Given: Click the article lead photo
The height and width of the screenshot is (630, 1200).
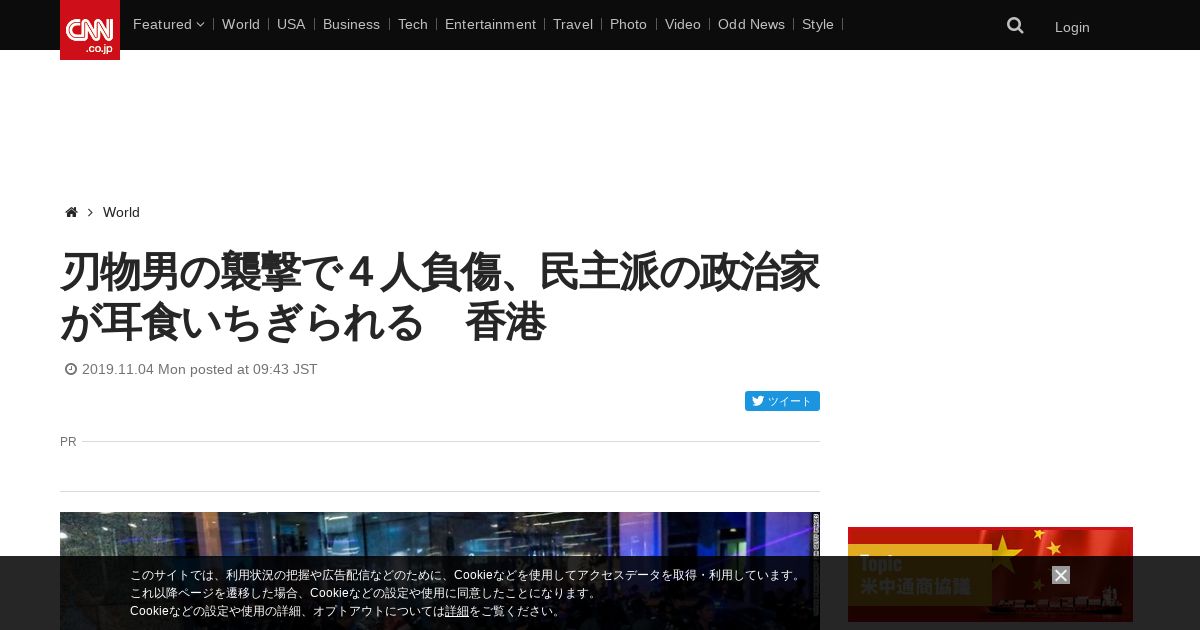Looking at the screenshot, I should (440, 571).
